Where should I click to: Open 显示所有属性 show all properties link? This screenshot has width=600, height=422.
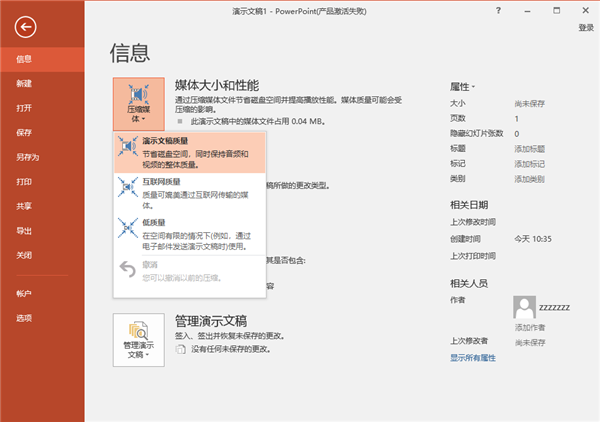pyautogui.click(x=473, y=358)
